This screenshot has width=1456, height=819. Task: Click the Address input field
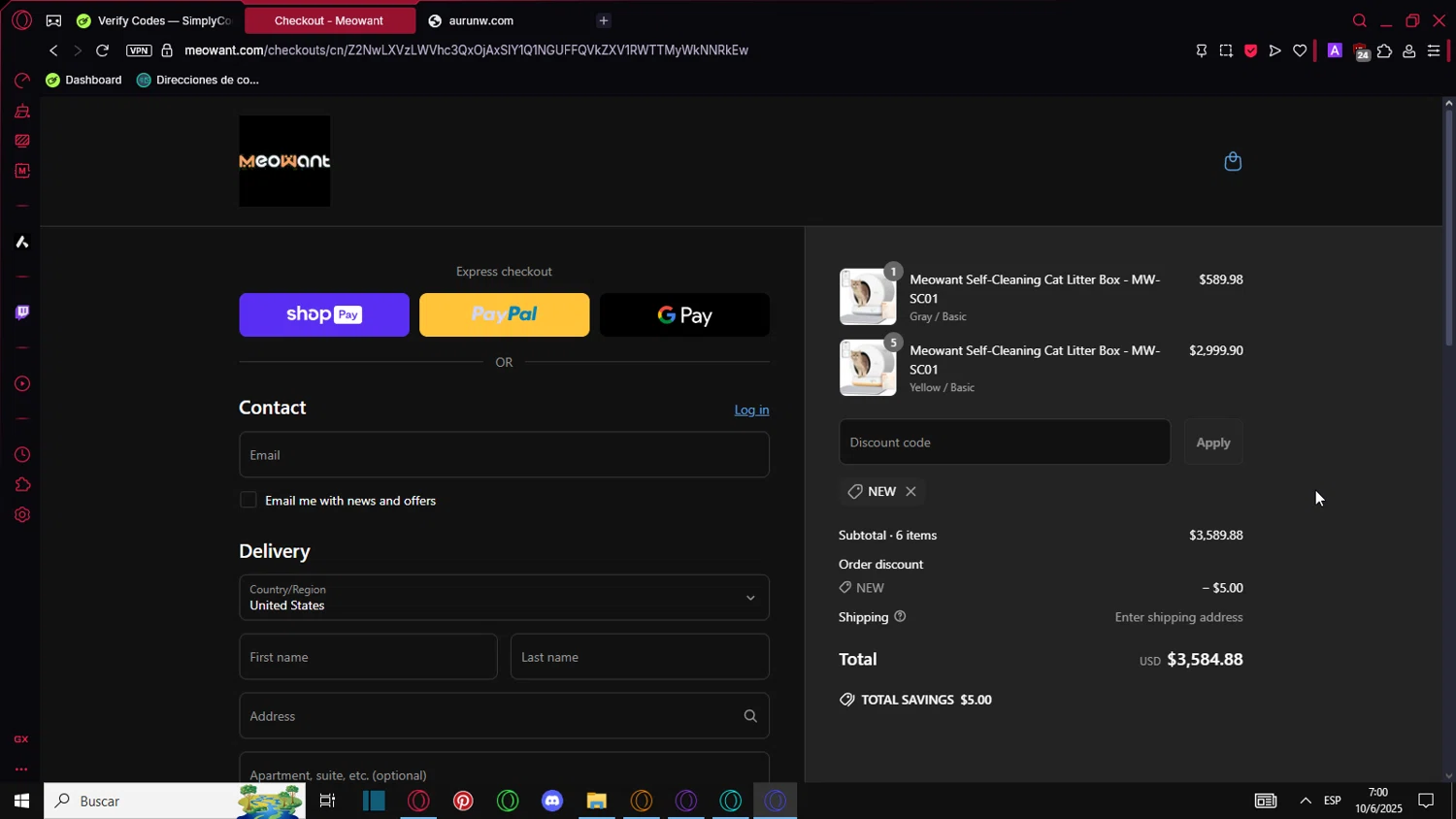[504, 716]
